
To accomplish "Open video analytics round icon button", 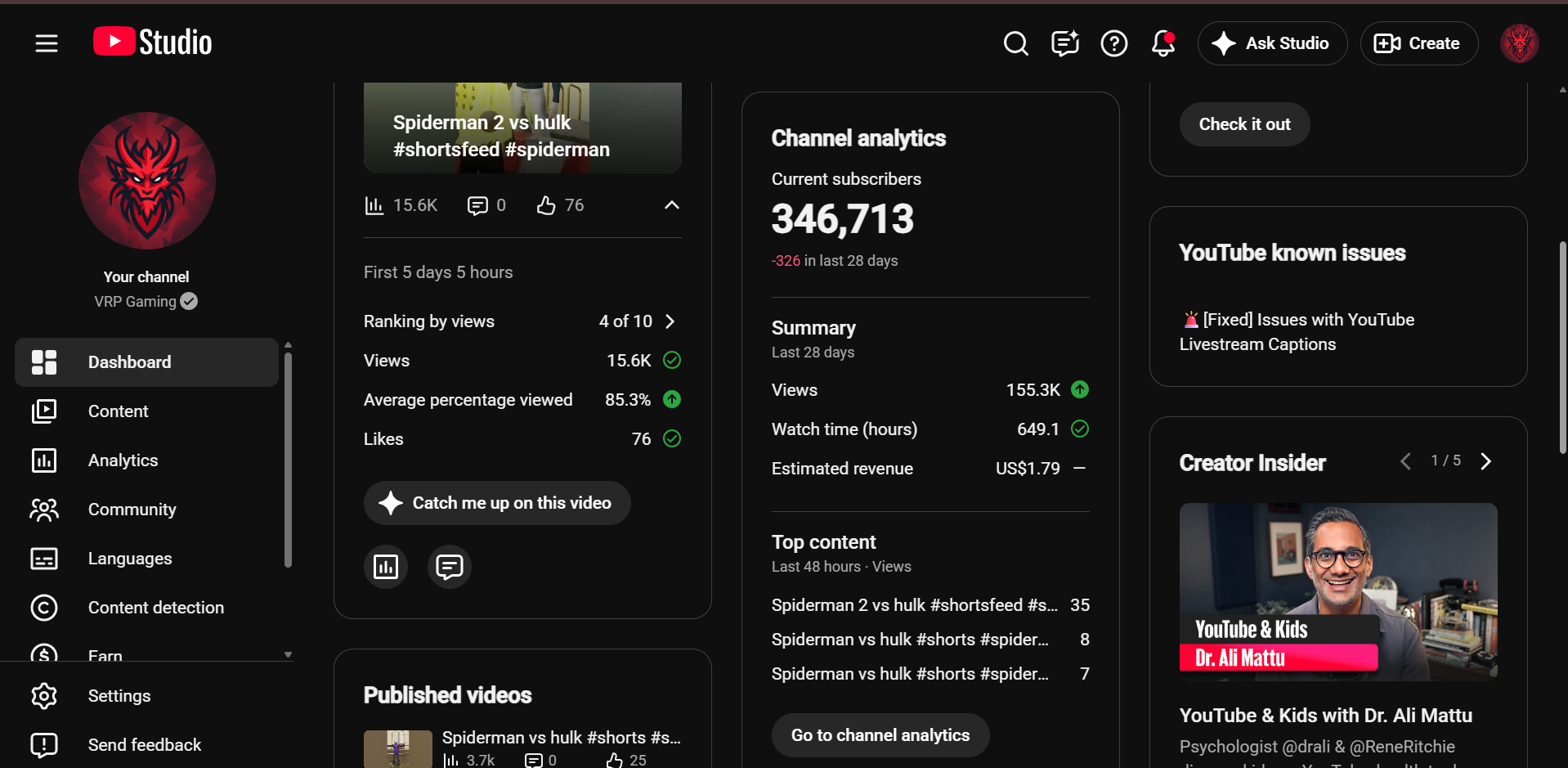I will click(x=386, y=567).
